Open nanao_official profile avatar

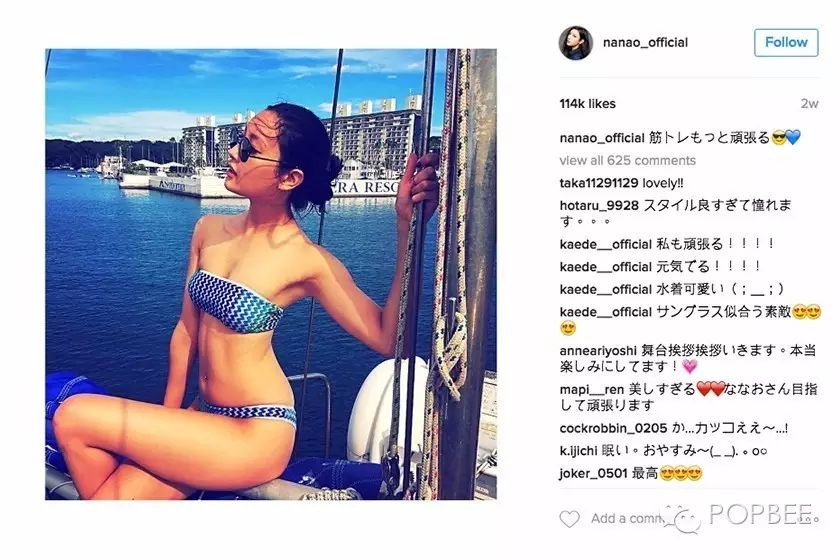pos(575,42)
